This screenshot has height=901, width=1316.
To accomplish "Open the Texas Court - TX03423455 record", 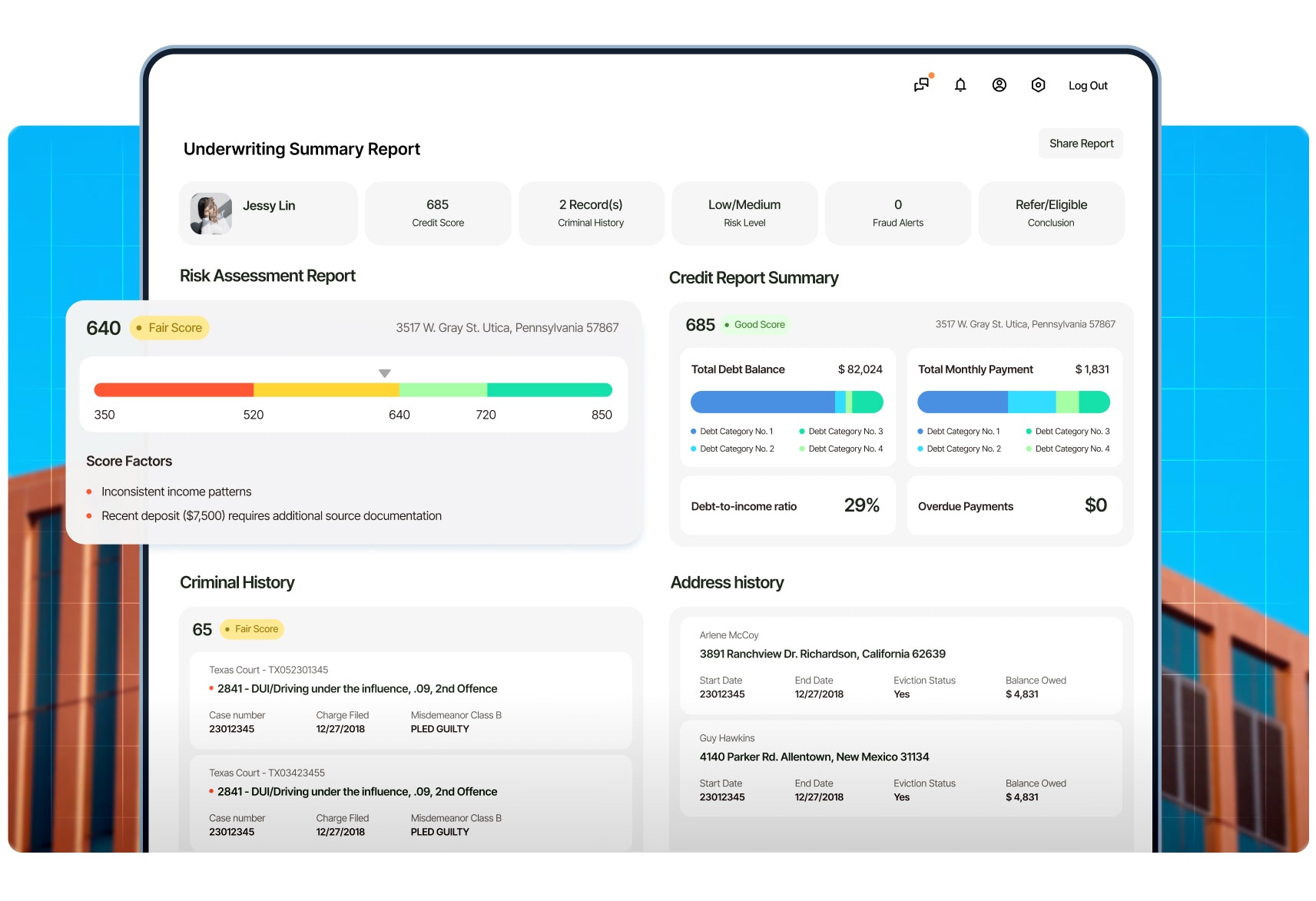I will pyautogui.click(x=411, y=803).
